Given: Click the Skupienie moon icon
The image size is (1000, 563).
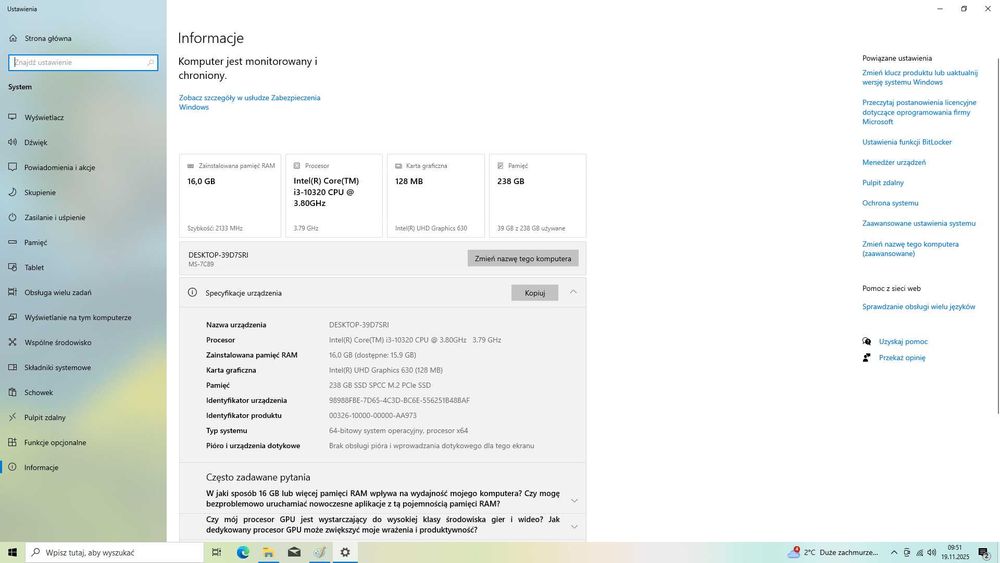Looking at the screenshot, I should pos(12,192).
